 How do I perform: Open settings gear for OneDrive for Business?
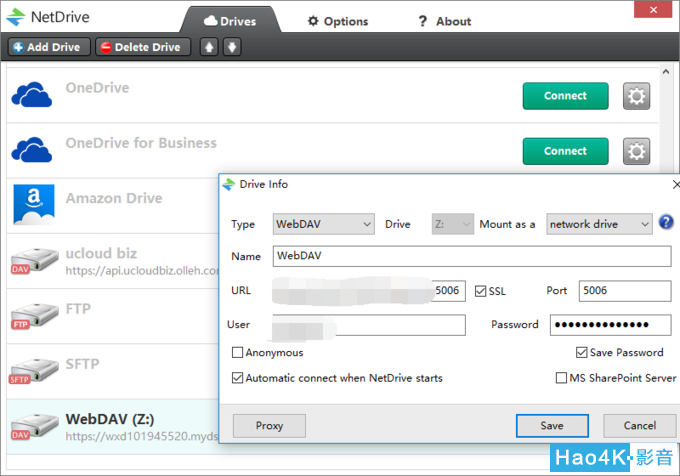tap(636, 151)
